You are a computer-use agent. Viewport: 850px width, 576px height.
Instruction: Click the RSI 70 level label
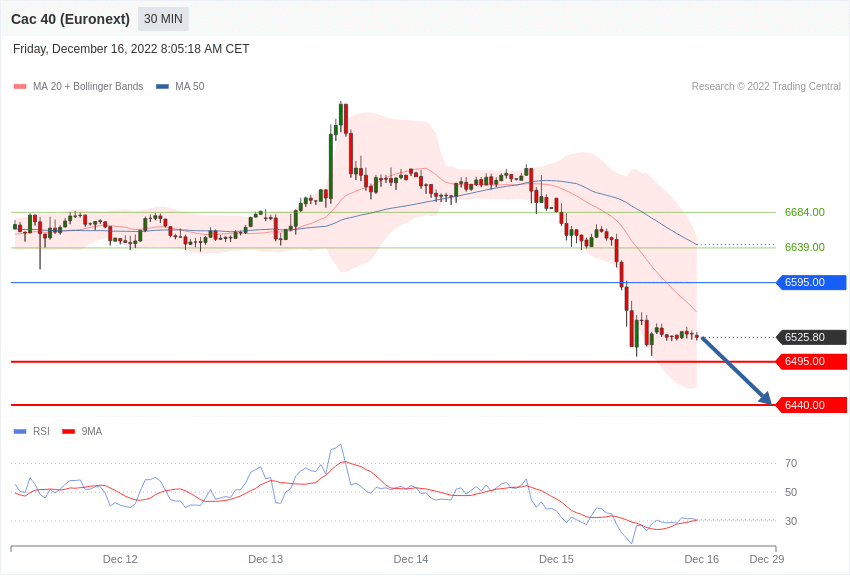[x=791, y=463]
